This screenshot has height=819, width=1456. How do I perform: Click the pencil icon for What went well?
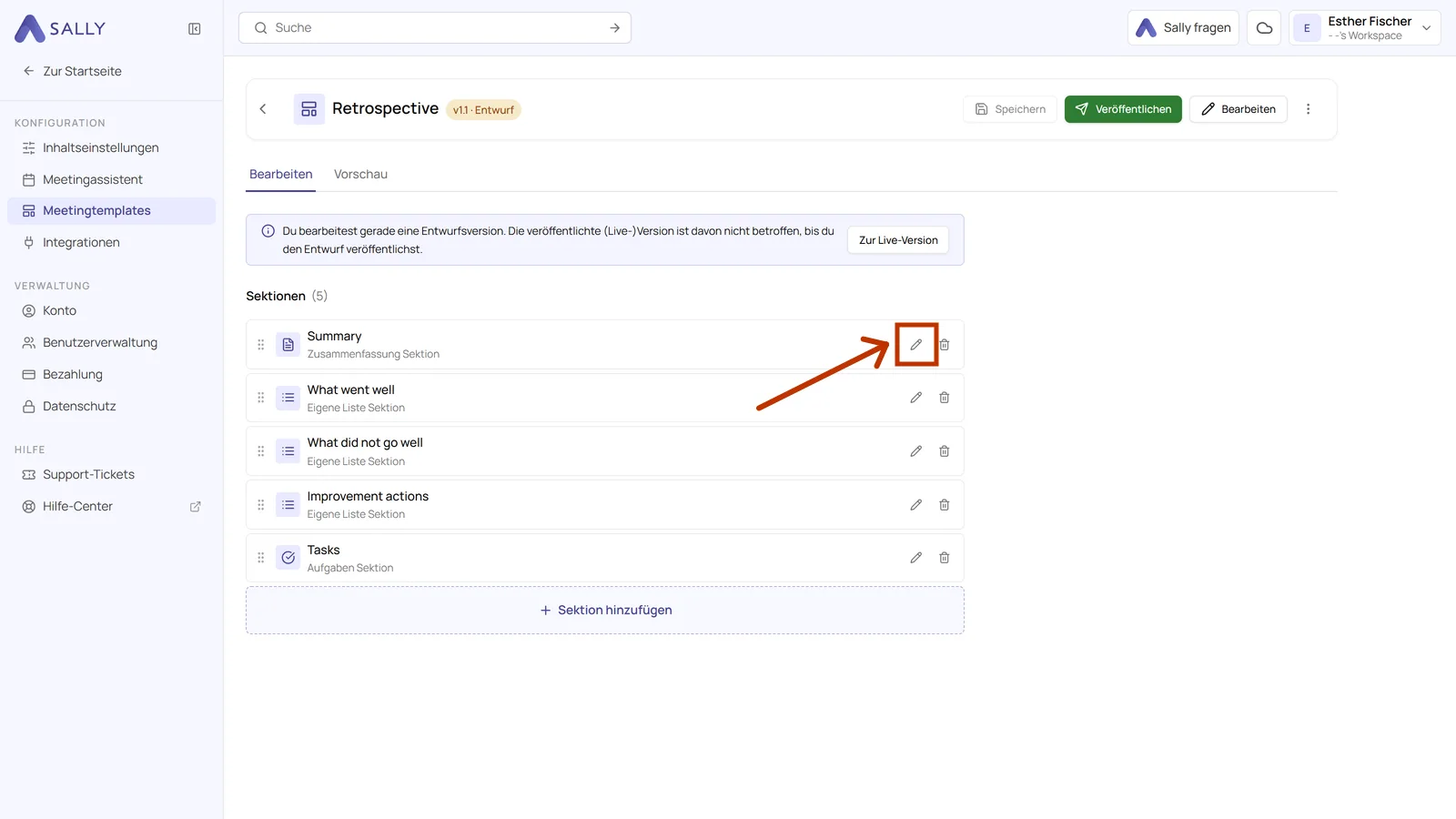pos(916,398)
